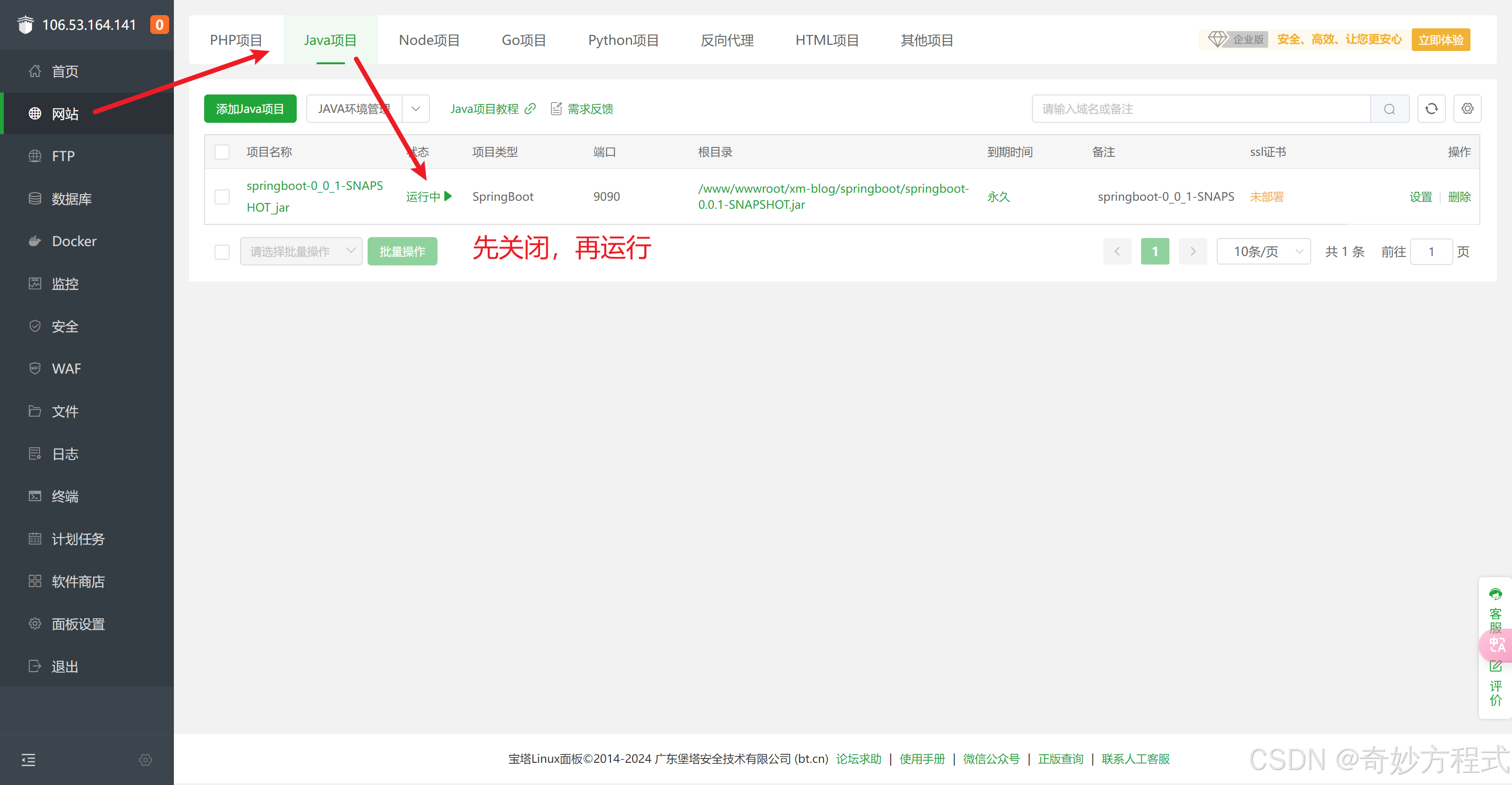Viewport: 1512px width, 785px height.
Task: Click the 未部署 ssl status link
Action: tap(1266, 196)
